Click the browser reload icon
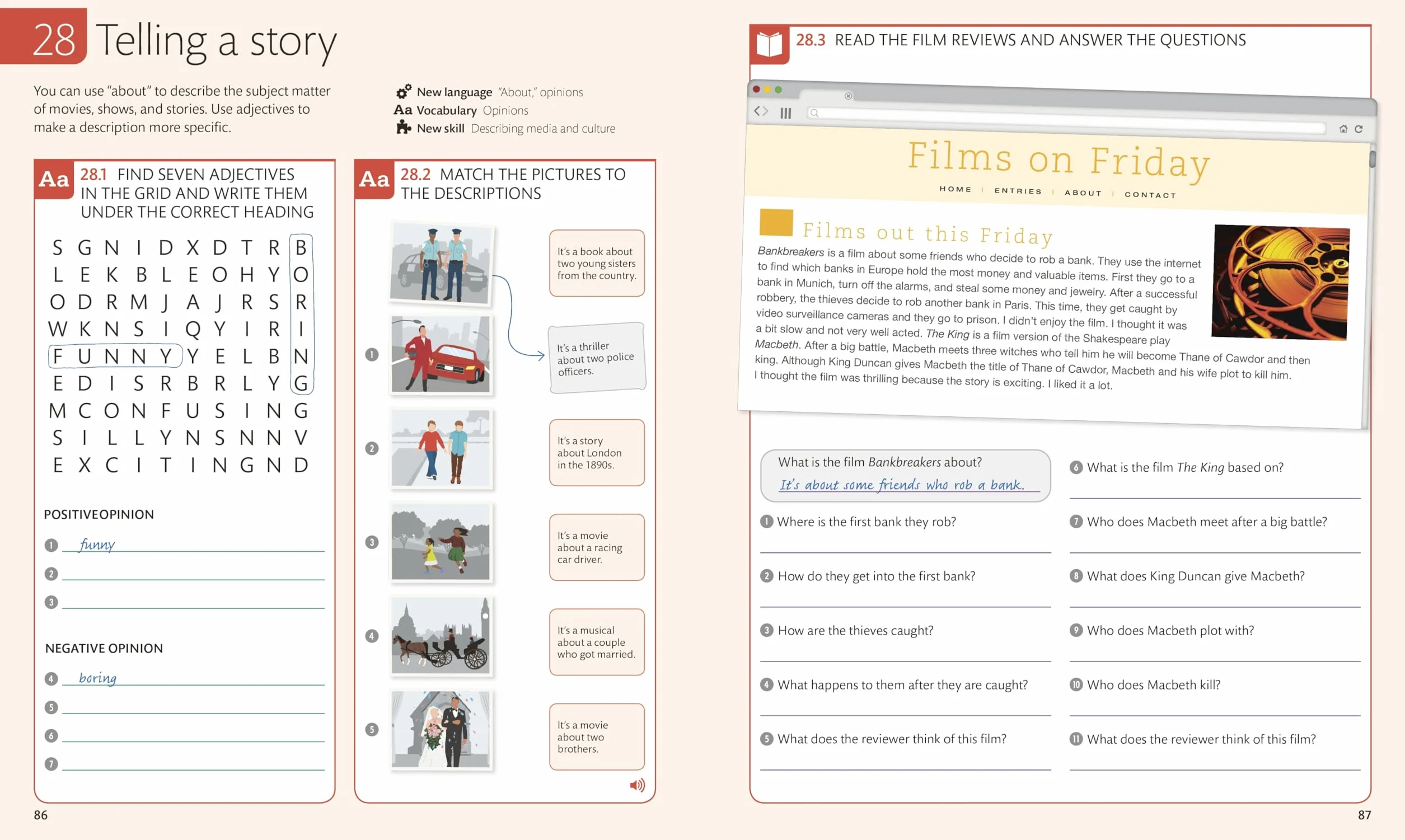 (1359, 129)
